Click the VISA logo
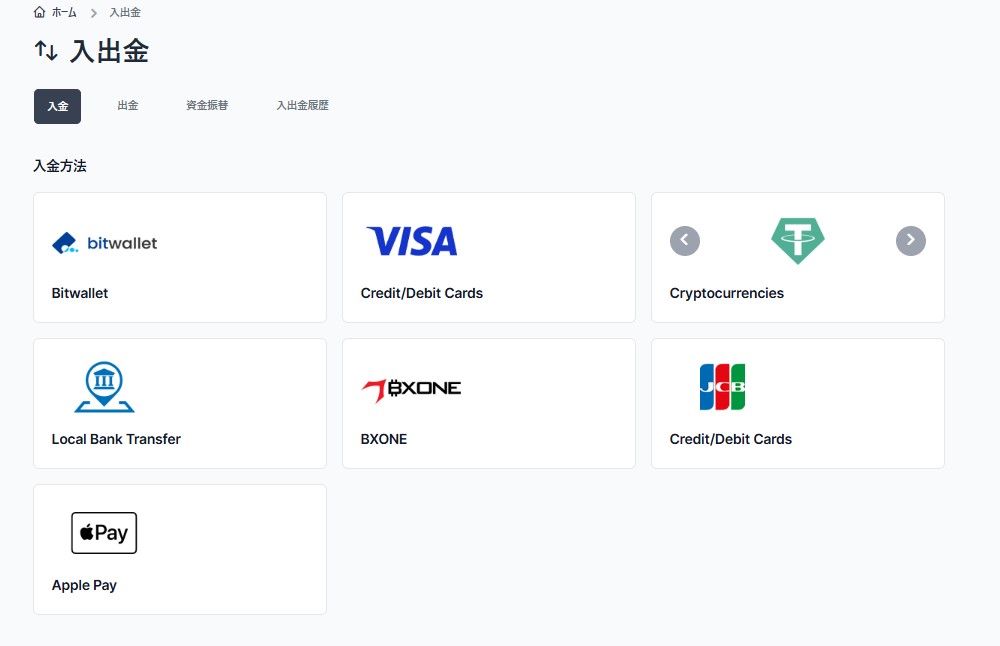The image size is (1000, 646). (412, 241)
